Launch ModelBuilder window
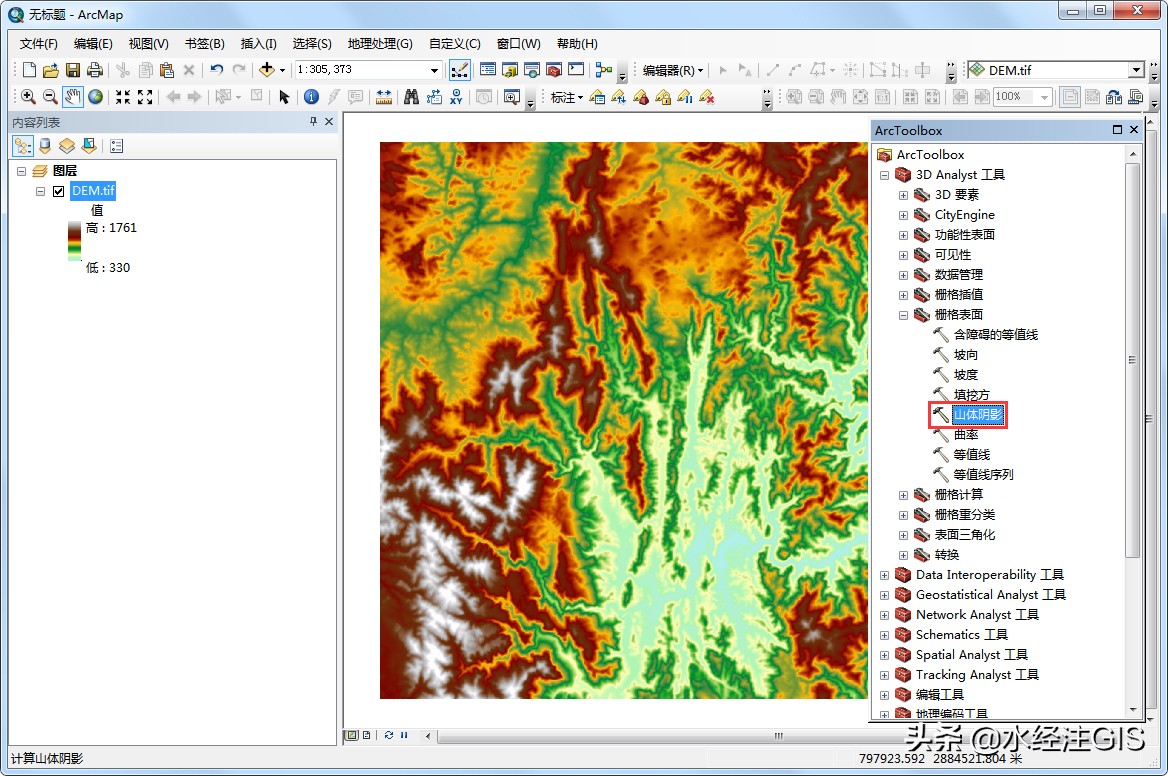Viewport: 1168px width, 776px height. (x=604, y=70)
